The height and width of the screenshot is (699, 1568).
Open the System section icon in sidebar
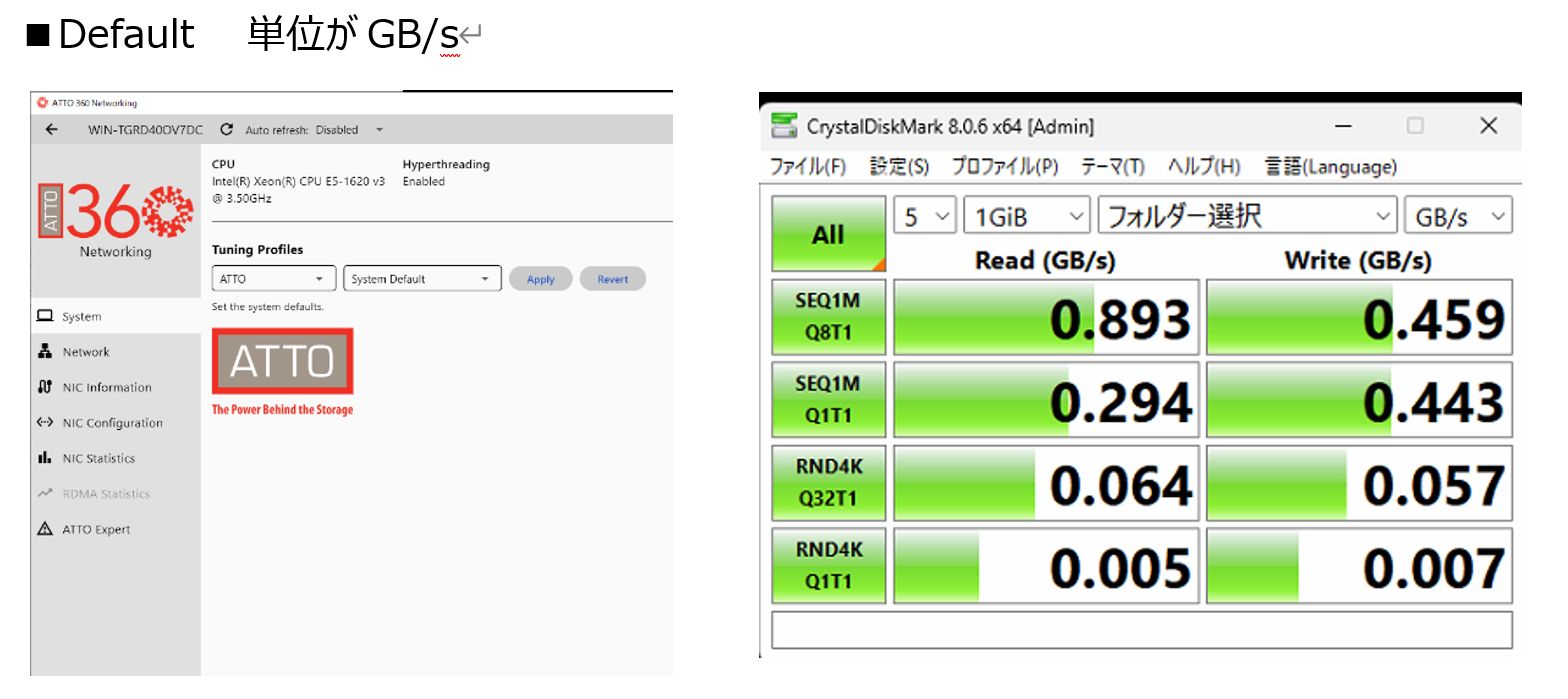45,316
